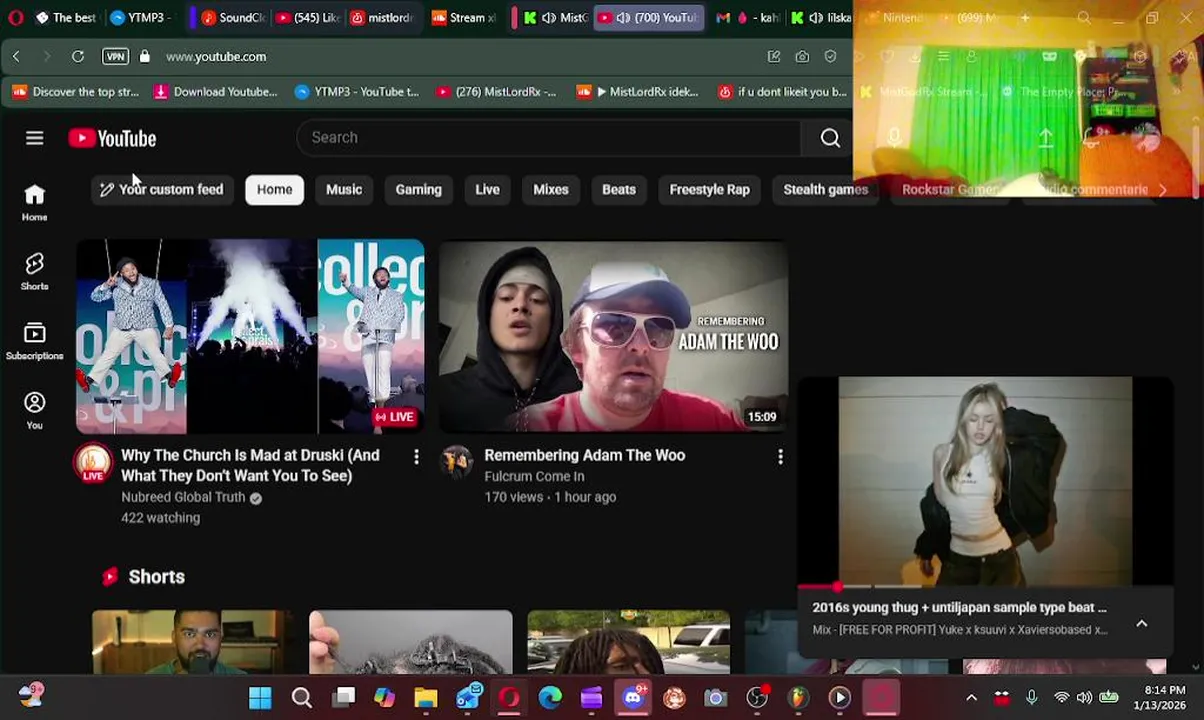Show site info via the lock icon
The image size is (1204, 720).
145,56
